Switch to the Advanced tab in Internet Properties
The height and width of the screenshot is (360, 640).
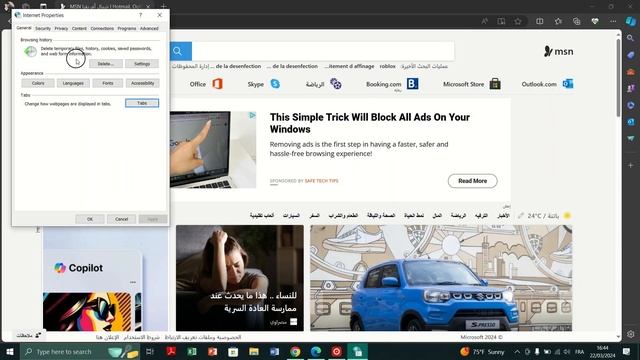pyautogui.click(x=149, y=29)
